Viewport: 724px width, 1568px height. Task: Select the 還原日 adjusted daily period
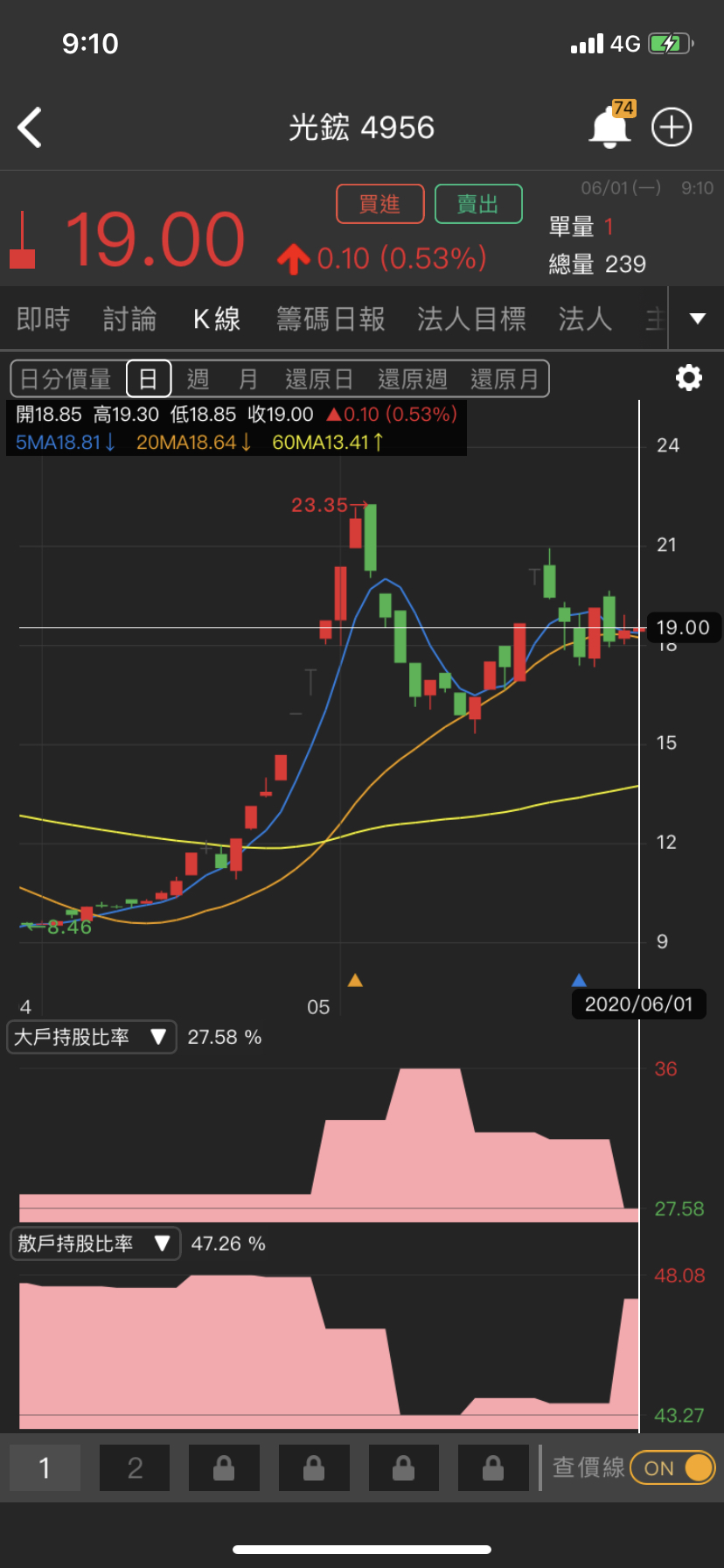(319, 379)
